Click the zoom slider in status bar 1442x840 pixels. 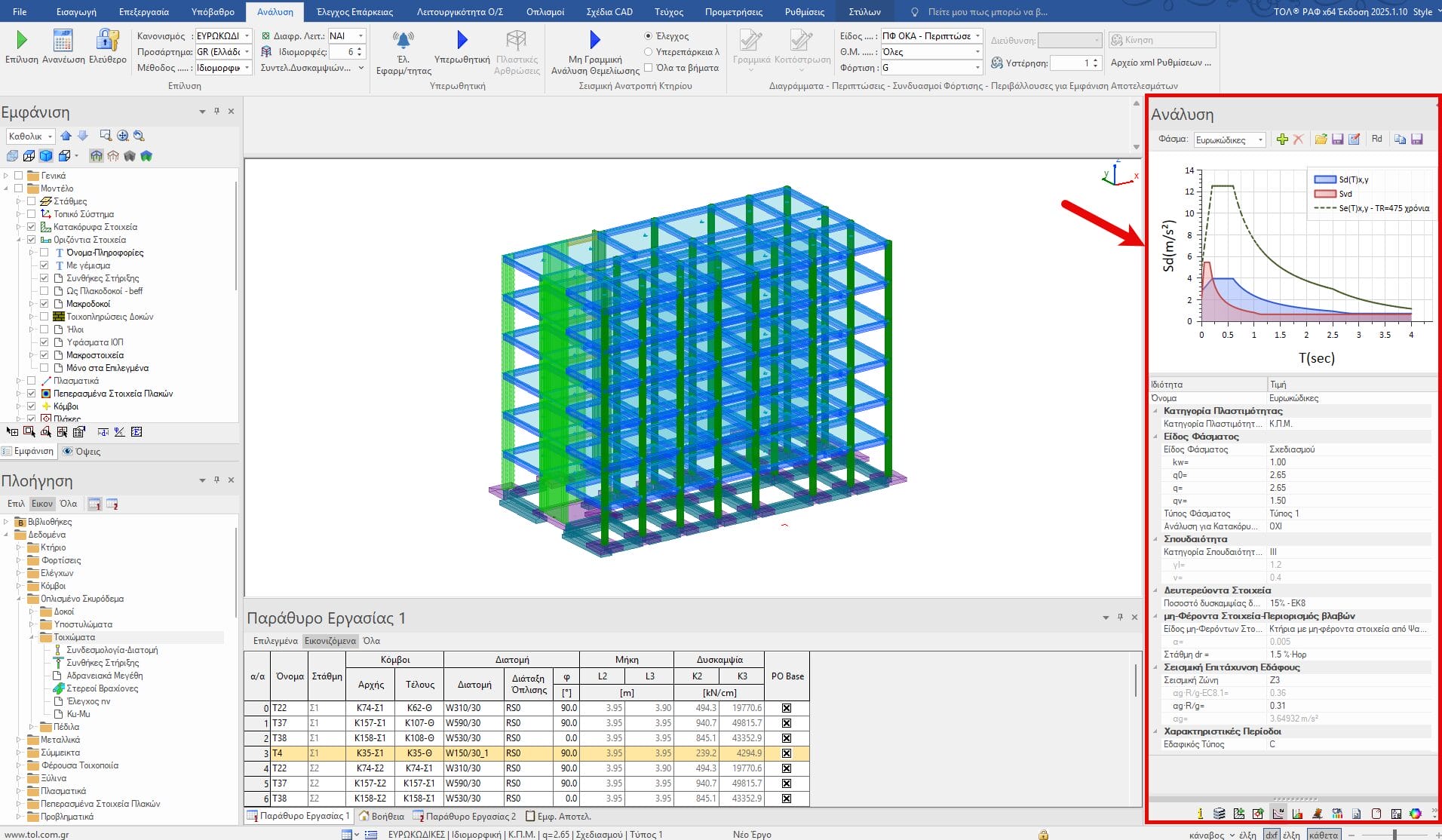tap(1394, 835)
